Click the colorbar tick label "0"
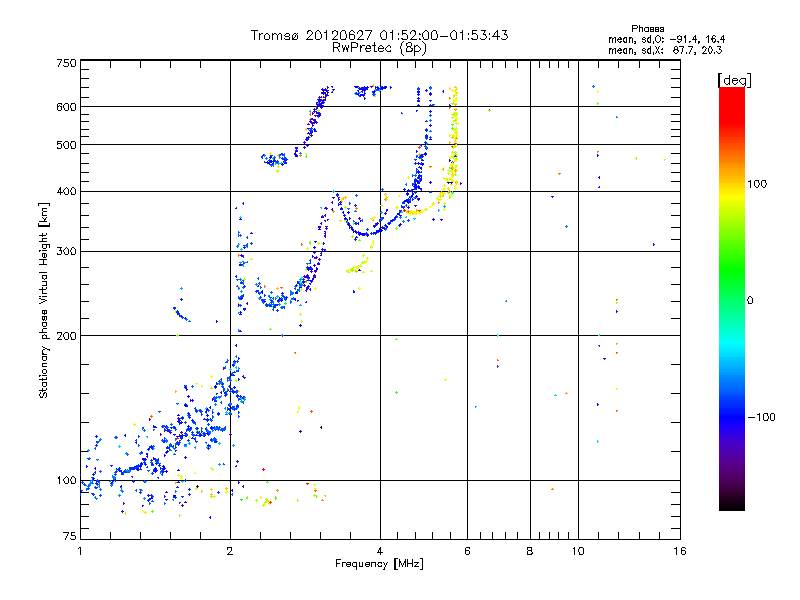The height and width of the screenshot is (600, 800). tap(750, 301)
